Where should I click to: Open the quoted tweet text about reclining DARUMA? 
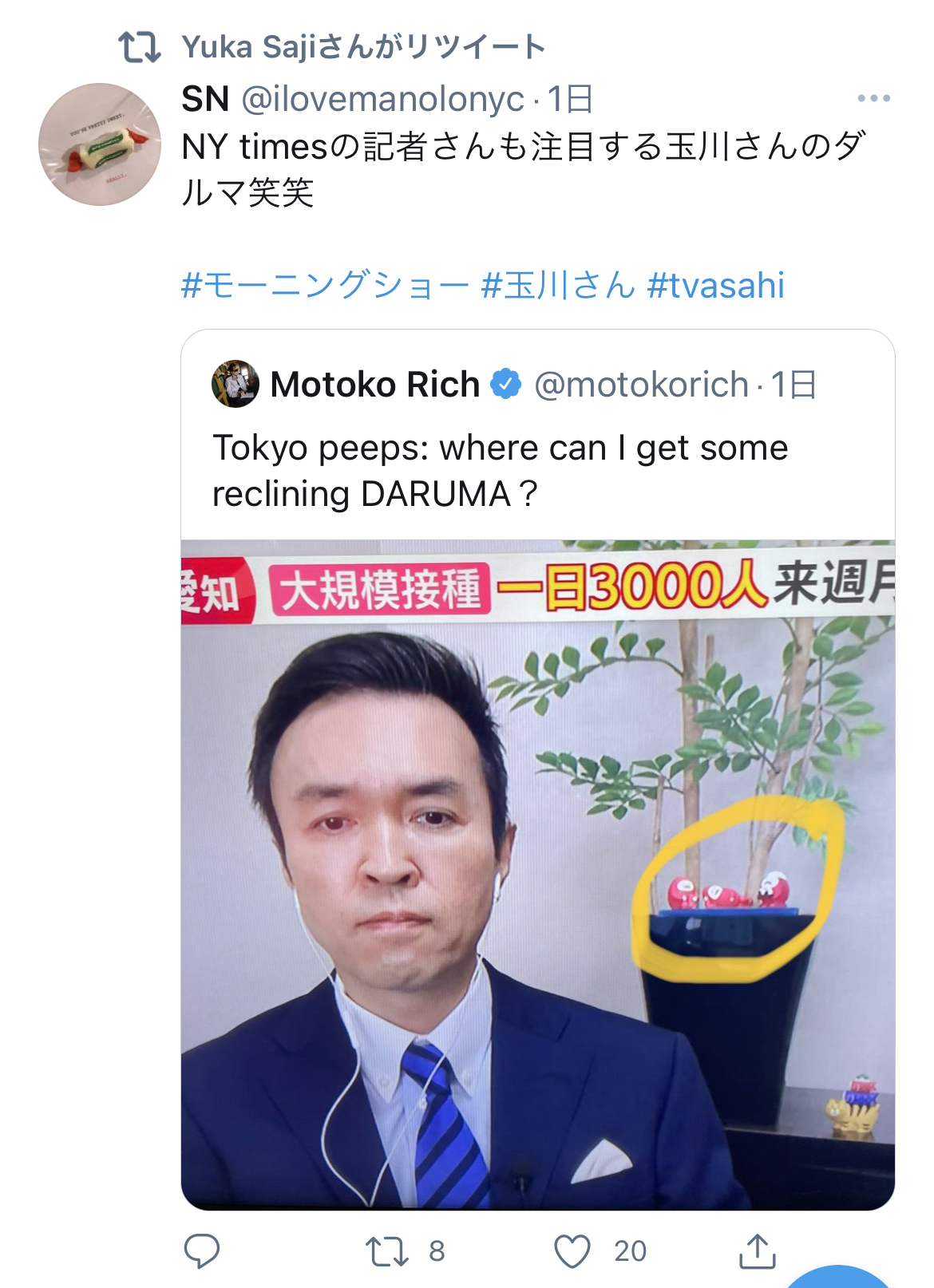coord(501,471)
